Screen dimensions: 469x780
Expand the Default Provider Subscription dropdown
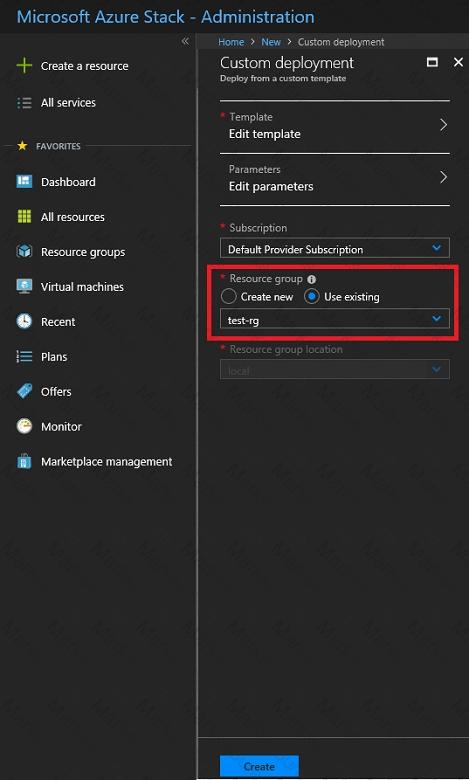point(335,248)
